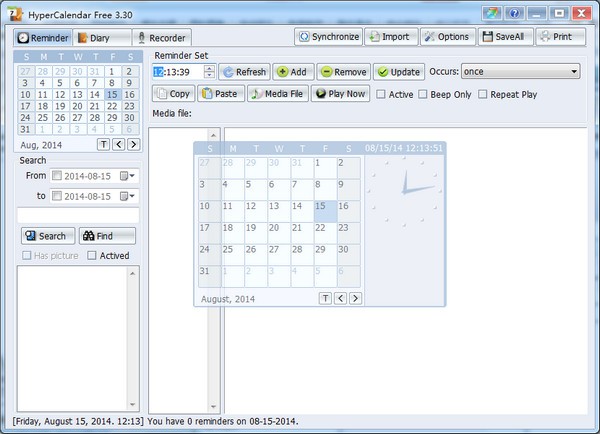Click the Refresh button
The image size is (600, 434).
pyautogui.click(x=245, y=72)
